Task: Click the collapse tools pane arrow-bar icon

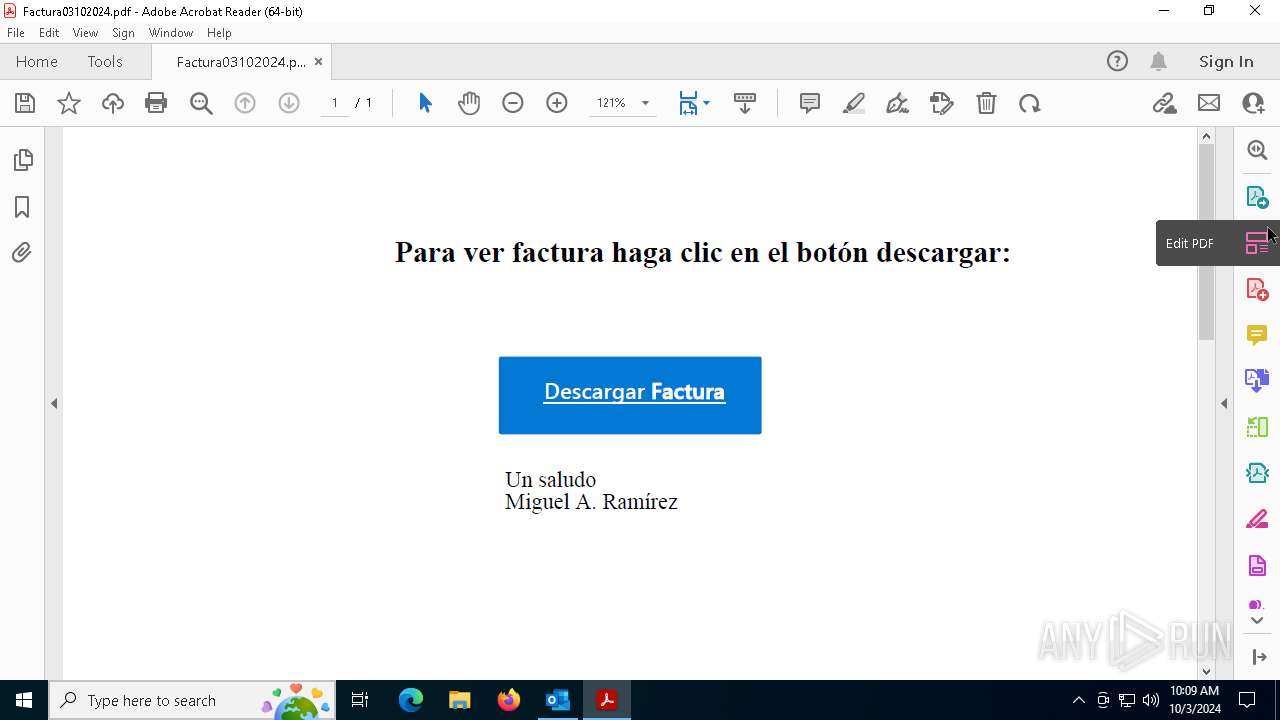Action: [1259, 657]
